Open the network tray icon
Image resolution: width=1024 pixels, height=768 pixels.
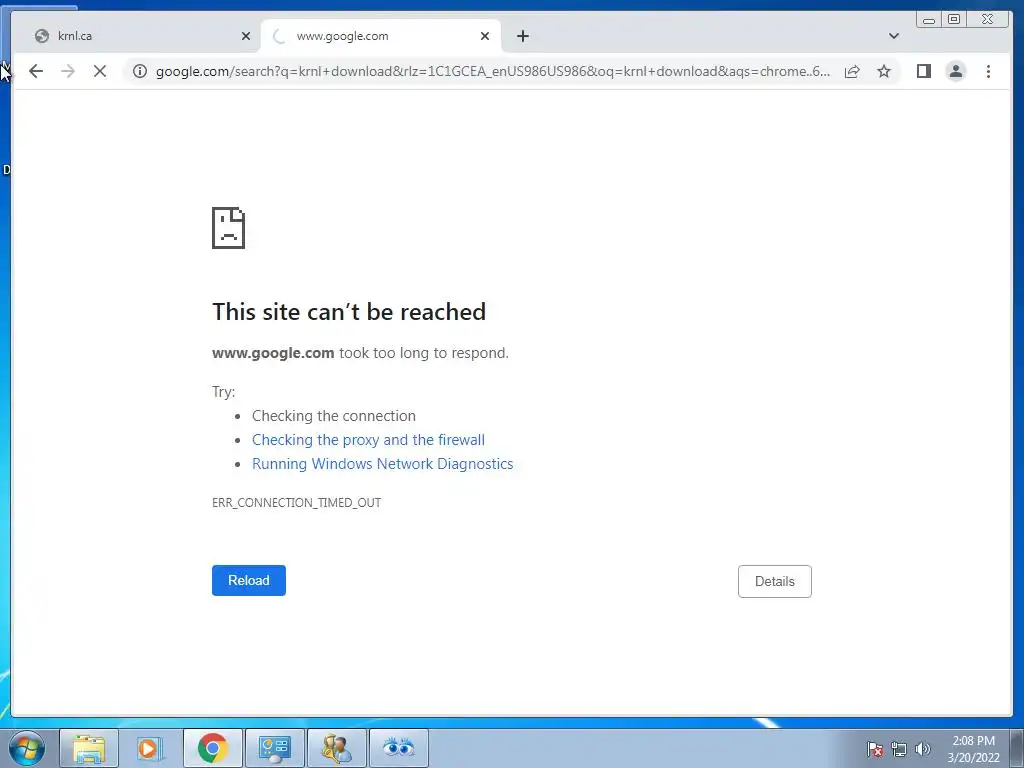click(x=899, y=749)
